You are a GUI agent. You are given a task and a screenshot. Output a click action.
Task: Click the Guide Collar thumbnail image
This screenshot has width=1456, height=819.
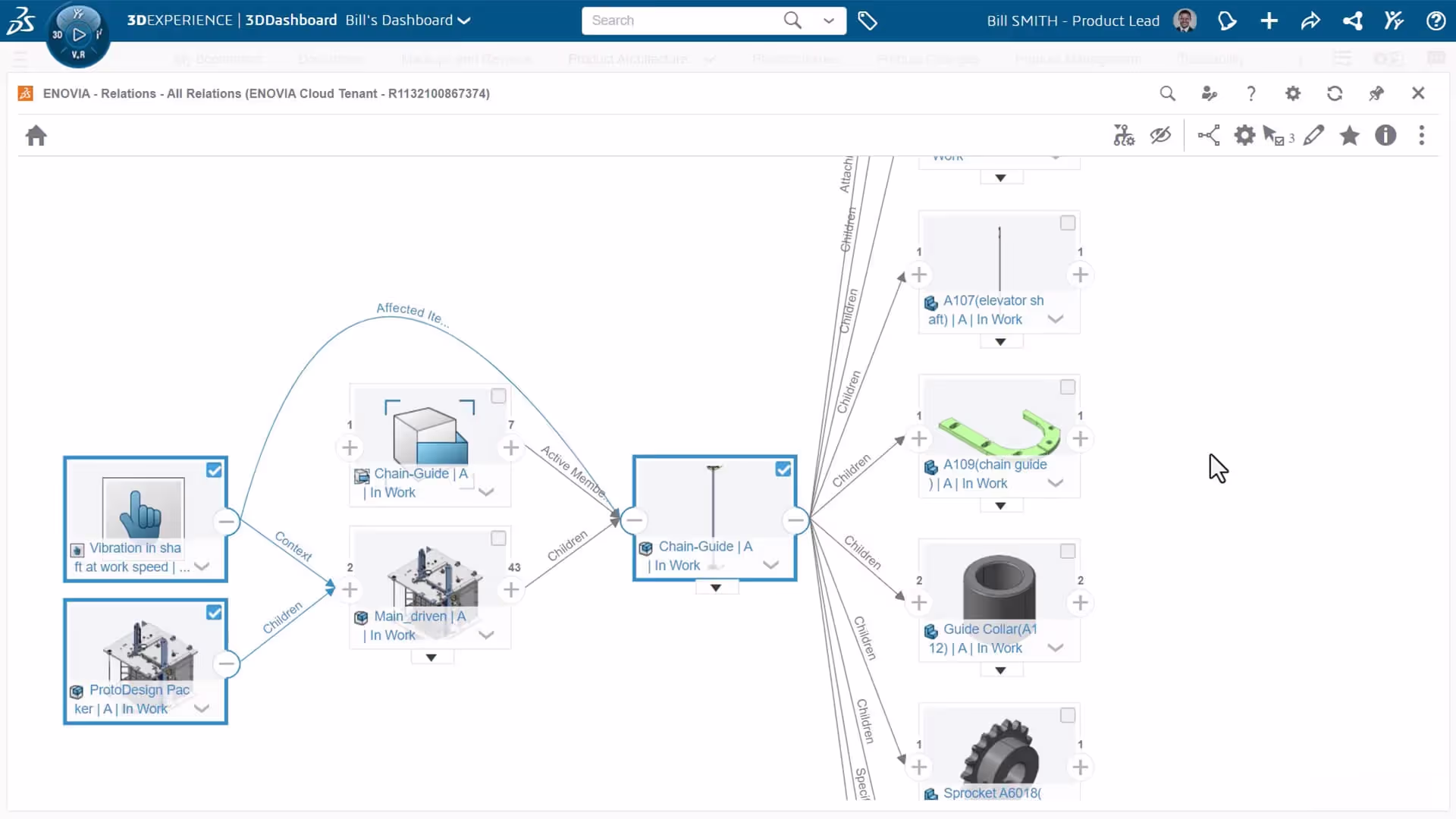999,587
